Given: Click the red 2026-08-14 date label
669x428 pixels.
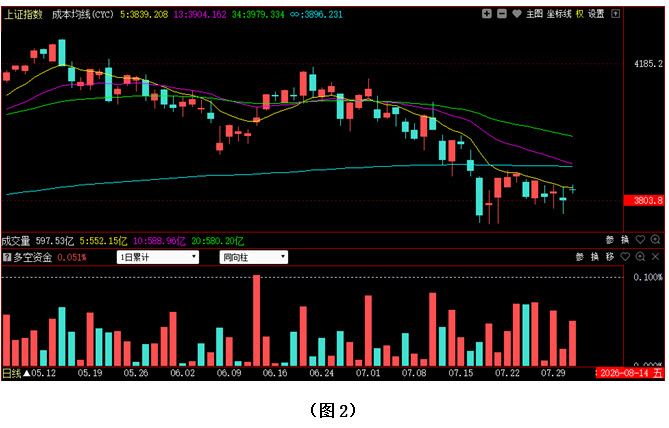Looking at the screenshot, I should tap(630, 373).
